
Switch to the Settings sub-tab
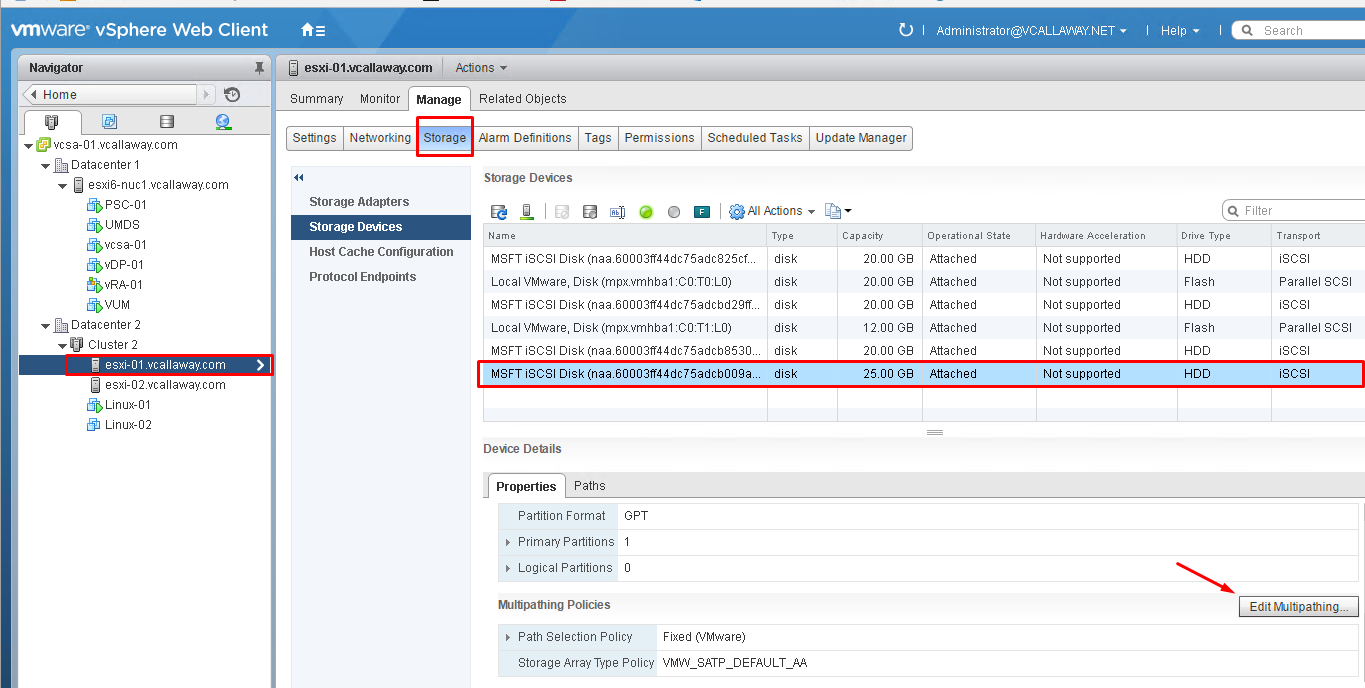coord(314,138)
